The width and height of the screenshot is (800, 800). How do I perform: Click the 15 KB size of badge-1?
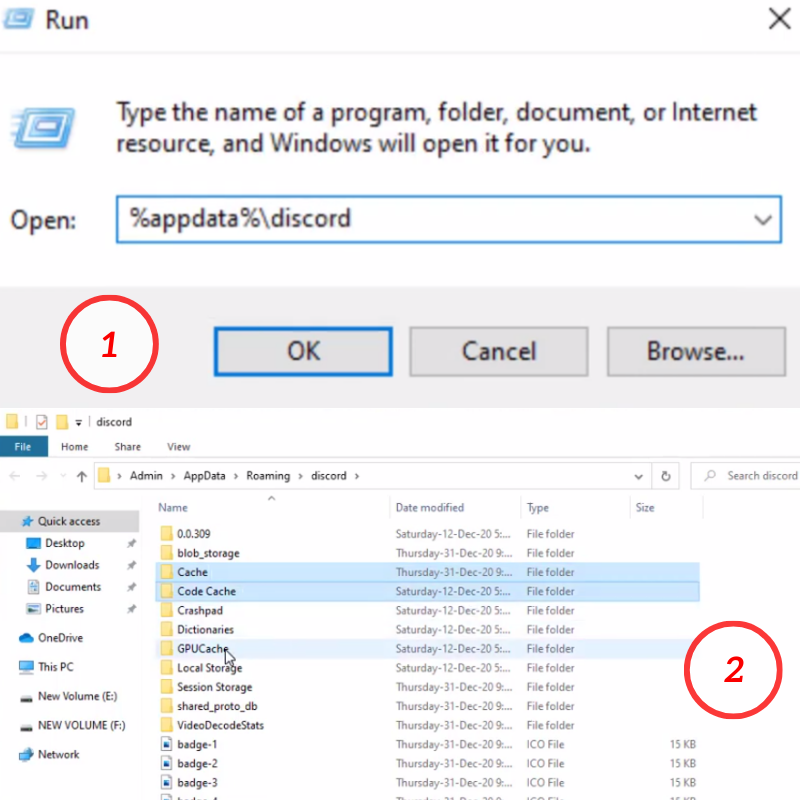[683, 744]
